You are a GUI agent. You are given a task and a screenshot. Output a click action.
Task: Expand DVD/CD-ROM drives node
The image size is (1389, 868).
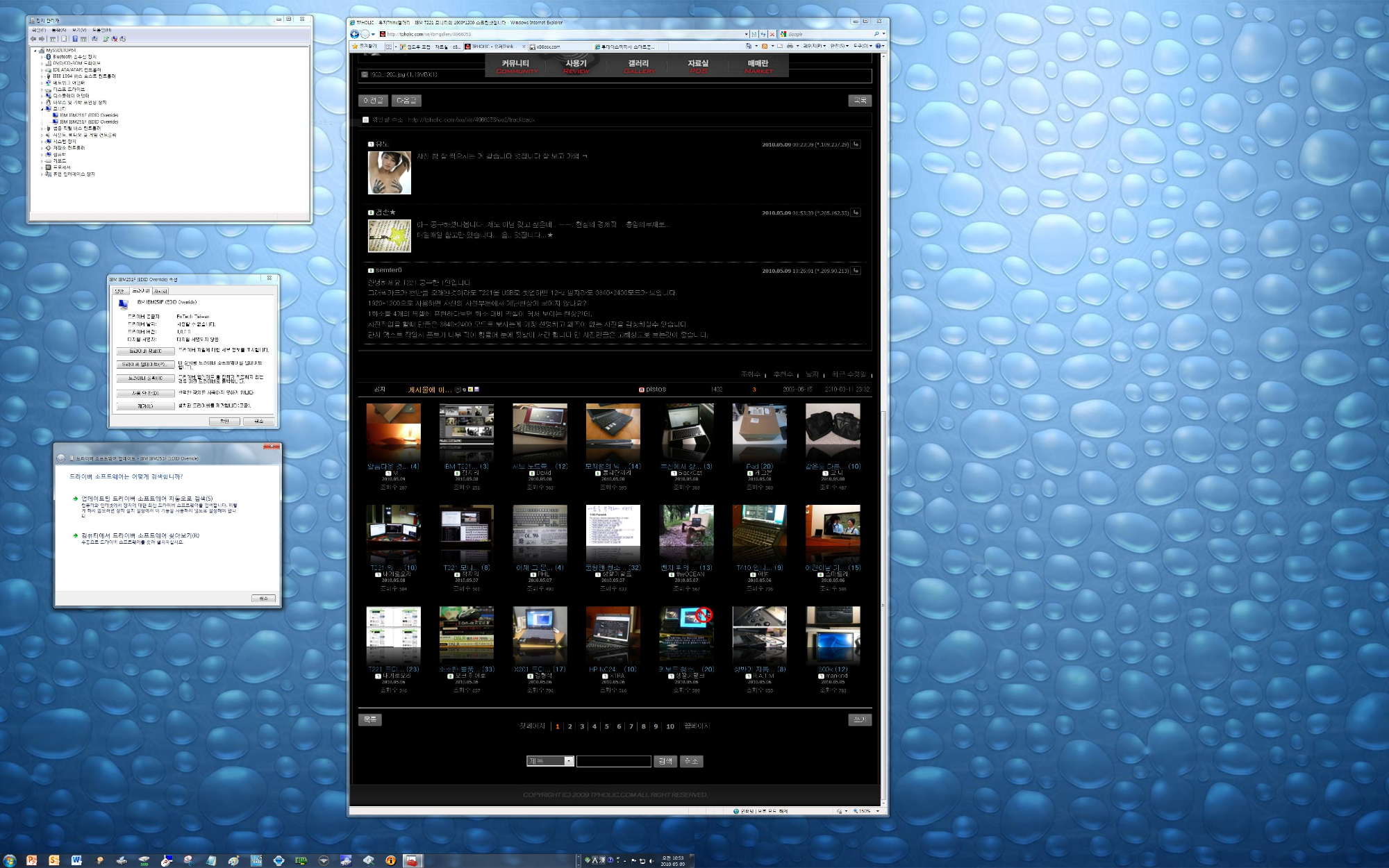(42, 63)
